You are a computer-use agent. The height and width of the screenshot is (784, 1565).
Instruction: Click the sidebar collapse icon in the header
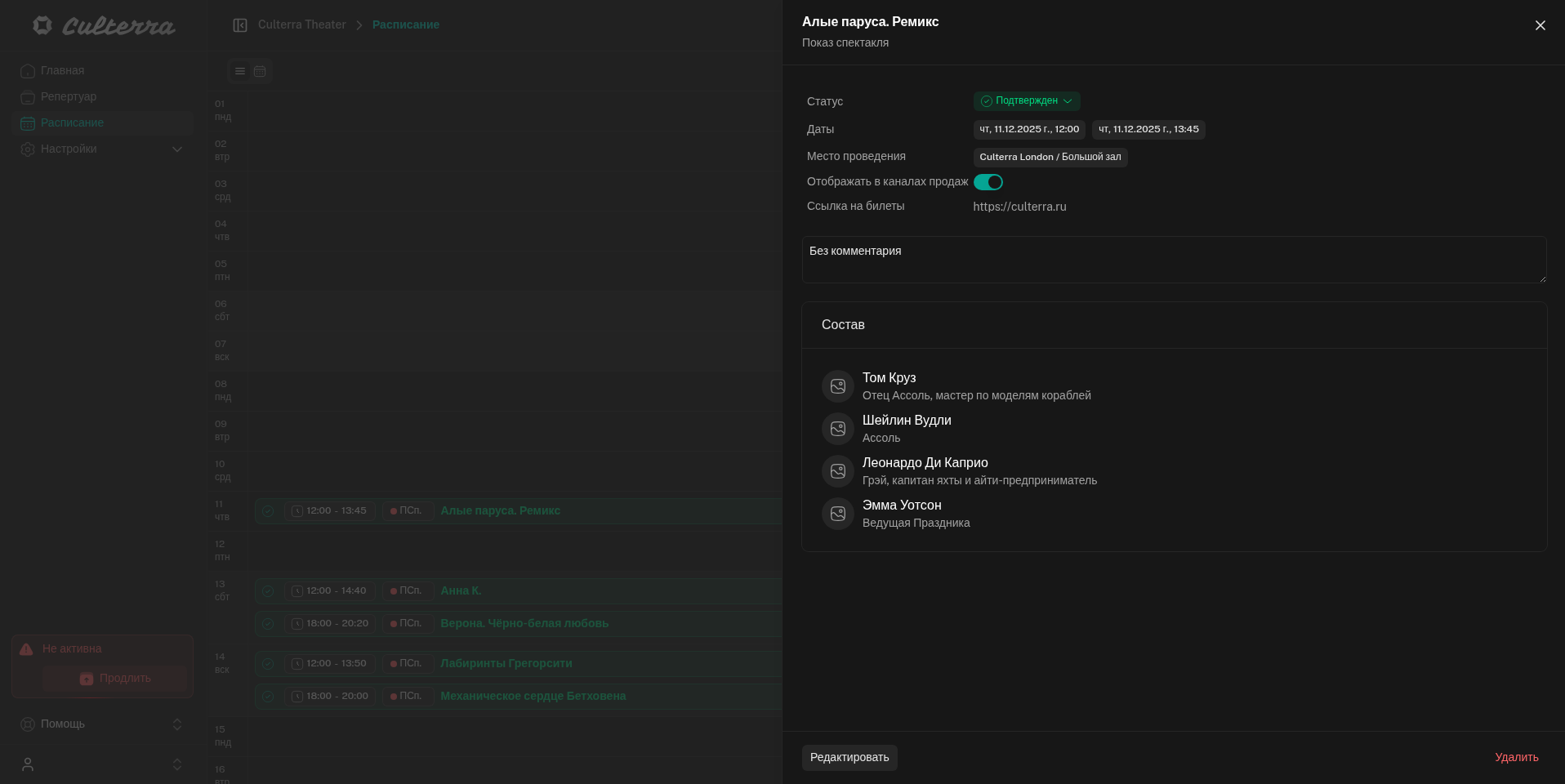240,25
